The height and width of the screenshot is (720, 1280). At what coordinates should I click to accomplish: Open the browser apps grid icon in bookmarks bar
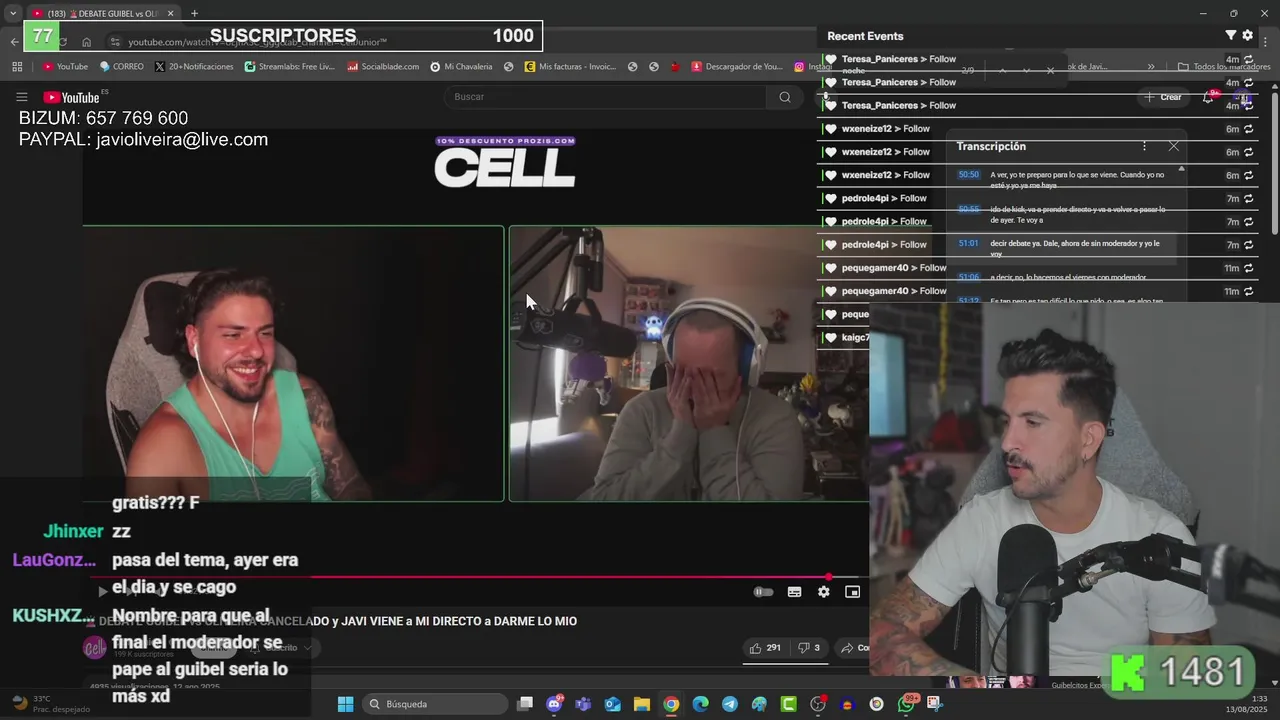pyautogui.click(x=17, y=67)
